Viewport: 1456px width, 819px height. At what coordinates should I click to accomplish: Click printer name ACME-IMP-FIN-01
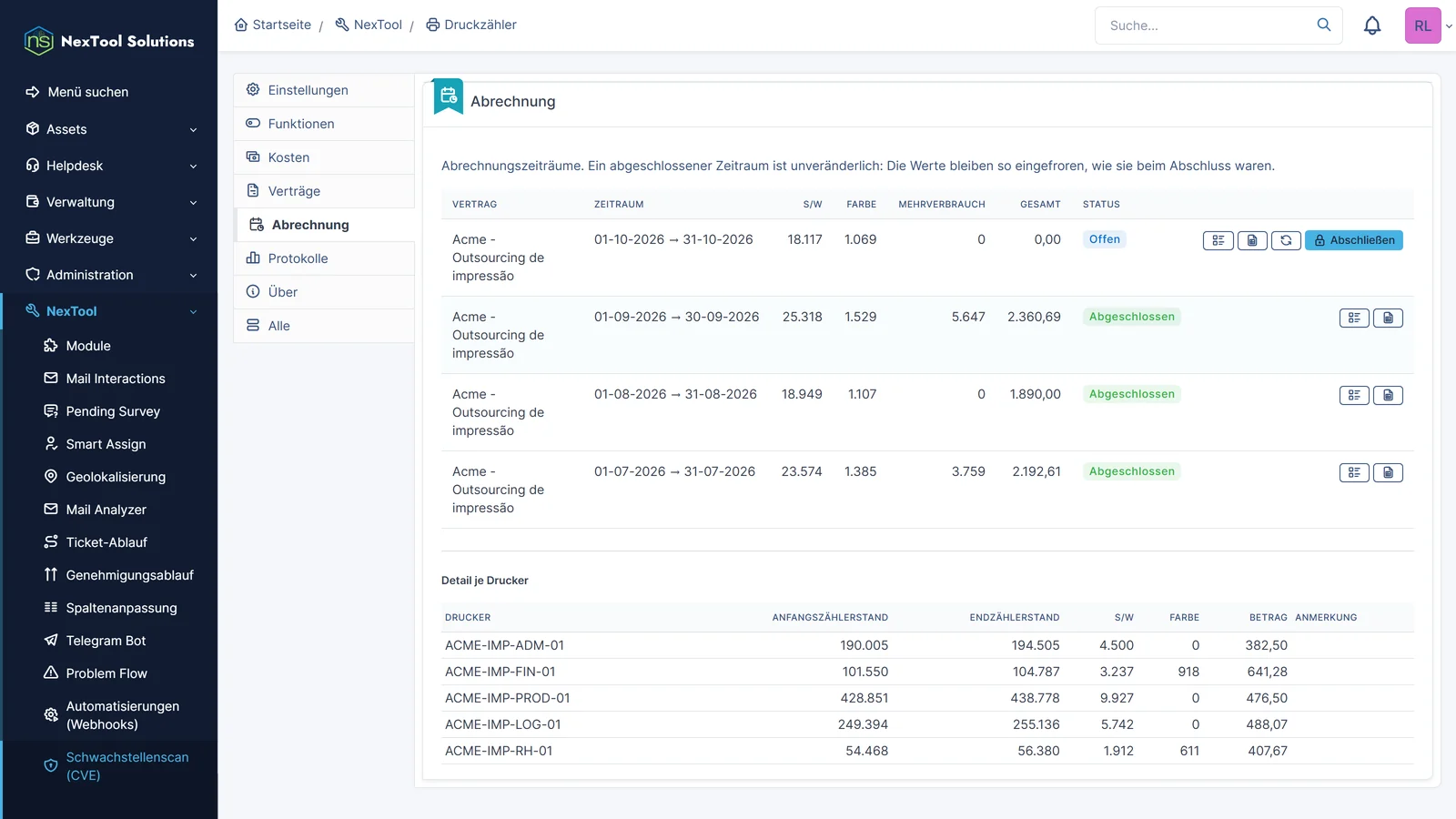(500, 672)
